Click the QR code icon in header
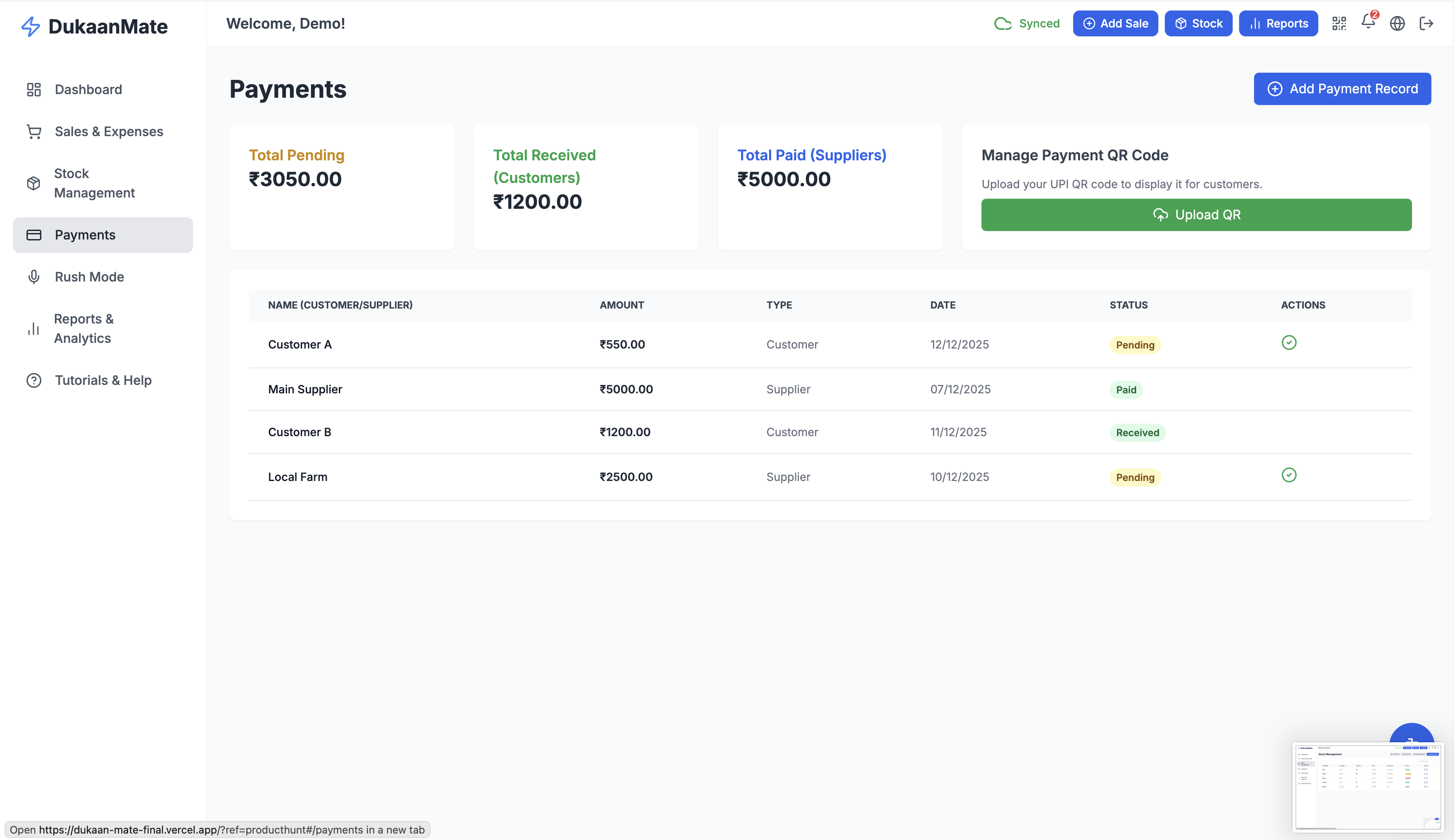The height and width of the screenshot is (840, 1454). click(1338, 24)
